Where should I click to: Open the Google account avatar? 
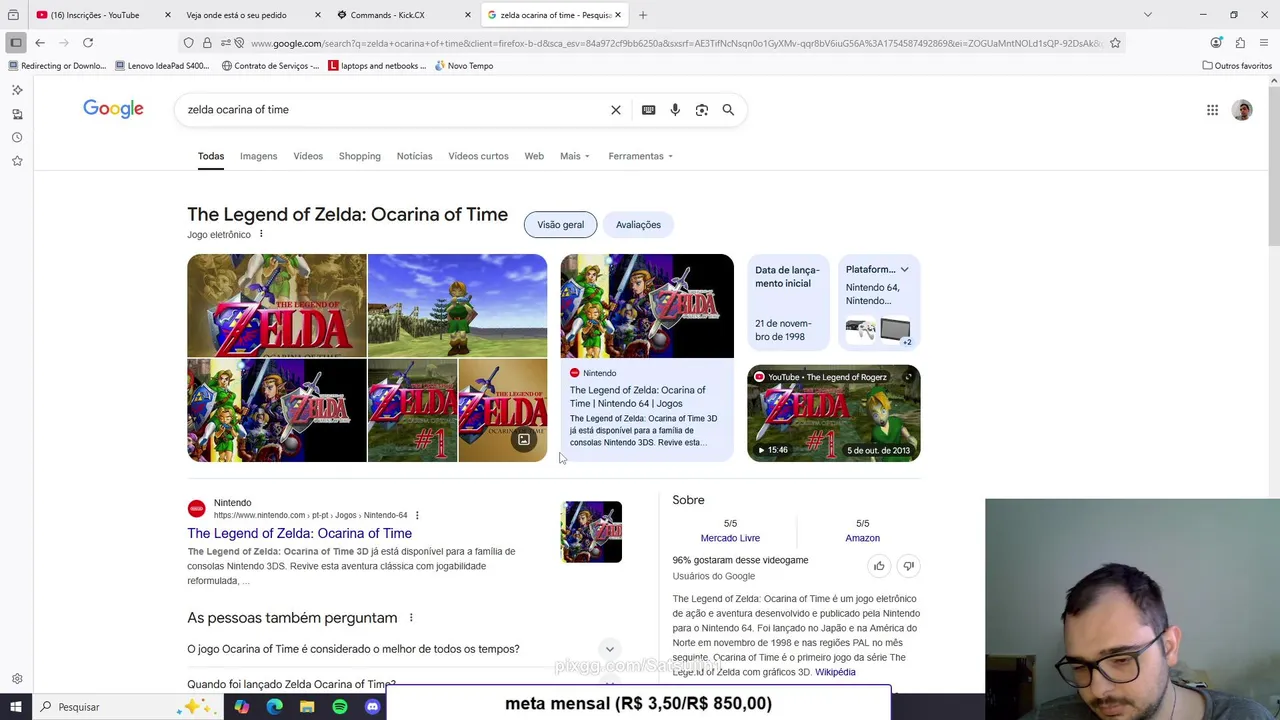1242,110
